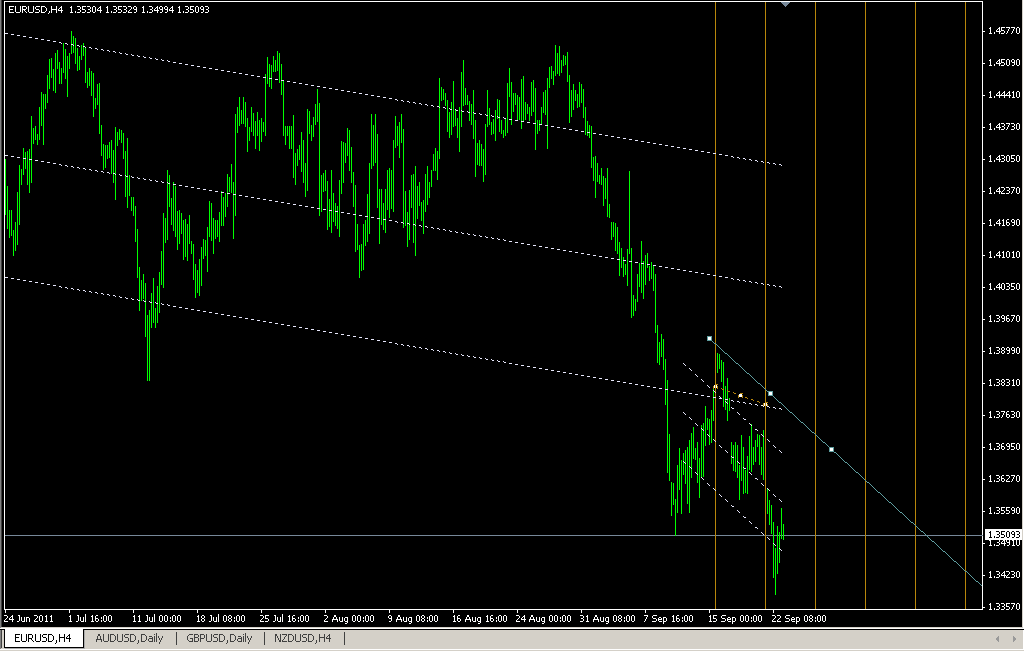Click the 16 Aug 16:00 time label
This screenshot has width=1024, height=651.
479,618
